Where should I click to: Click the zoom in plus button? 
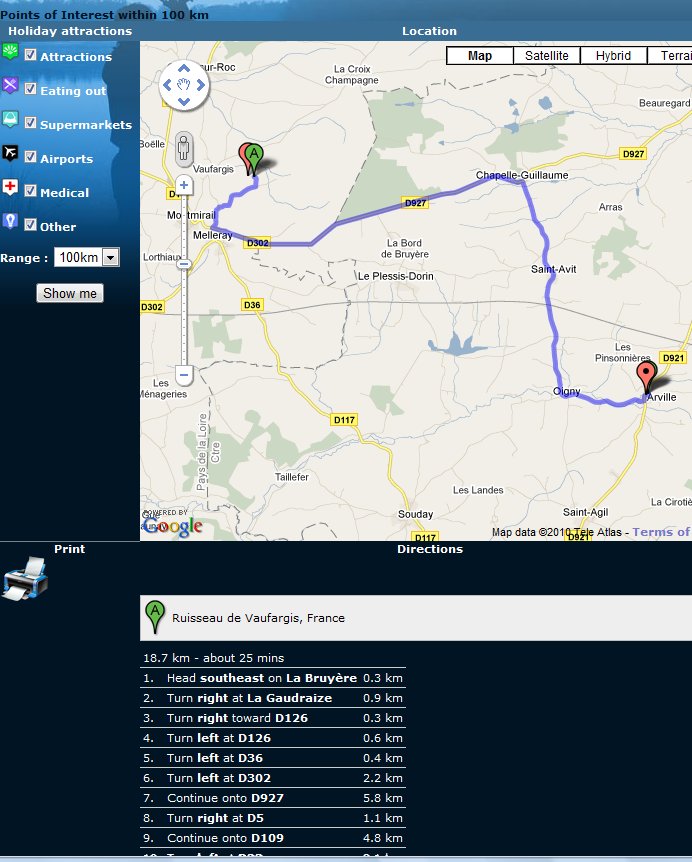[184, 186]
